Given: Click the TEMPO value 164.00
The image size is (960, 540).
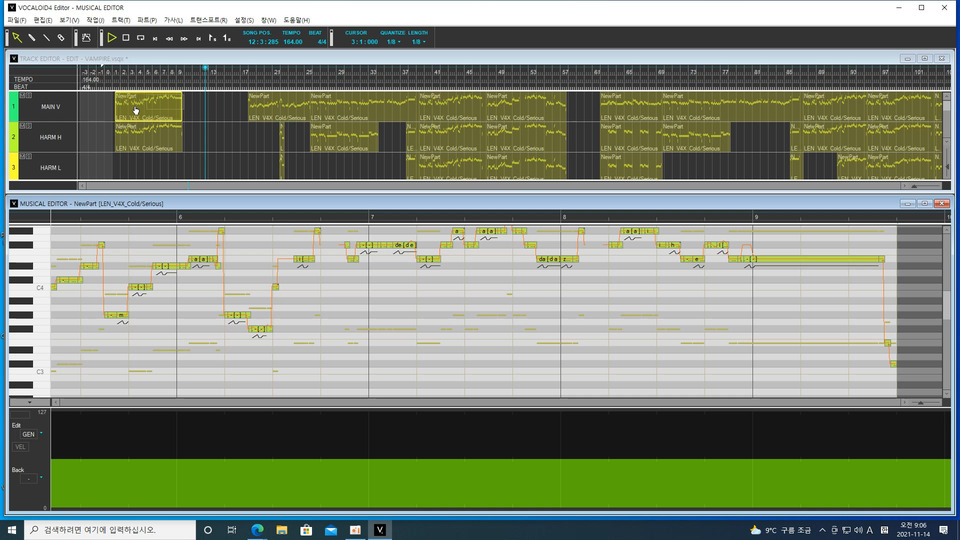Looking at the screenshot, I should click(x=293, y=42).
